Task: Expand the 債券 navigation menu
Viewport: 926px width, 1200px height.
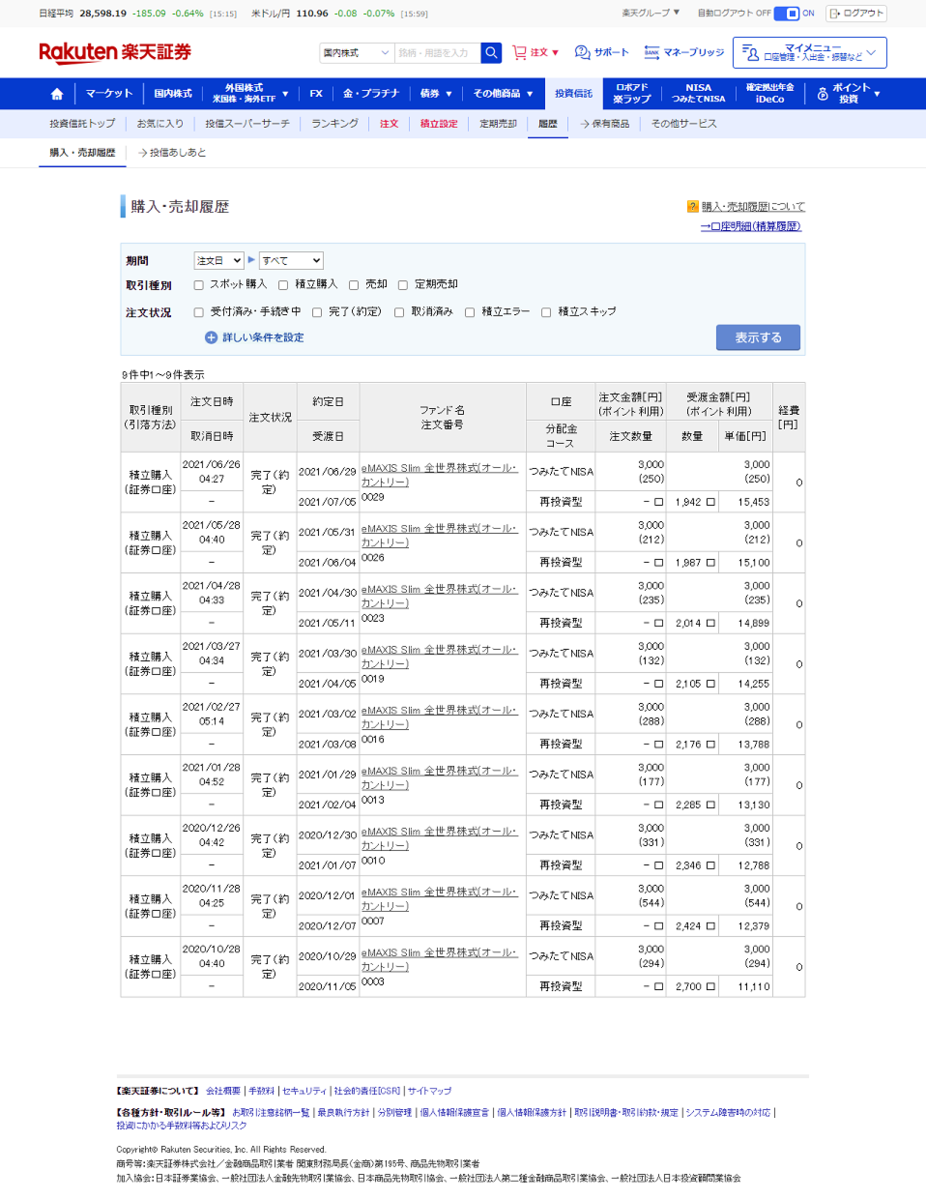Action: pyautogui.click(x=436, y=94)
